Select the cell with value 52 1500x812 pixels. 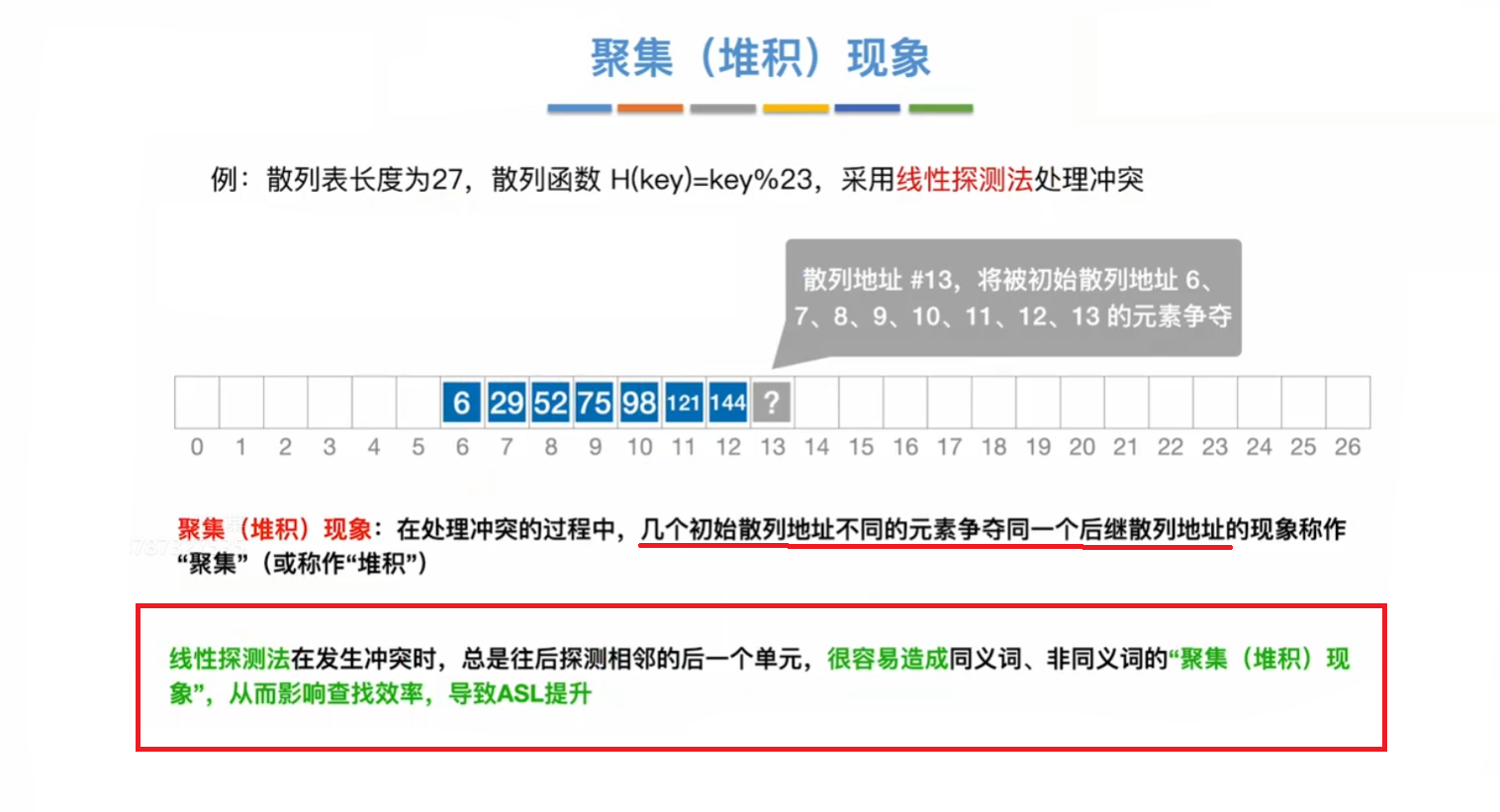tap(550, 402)
